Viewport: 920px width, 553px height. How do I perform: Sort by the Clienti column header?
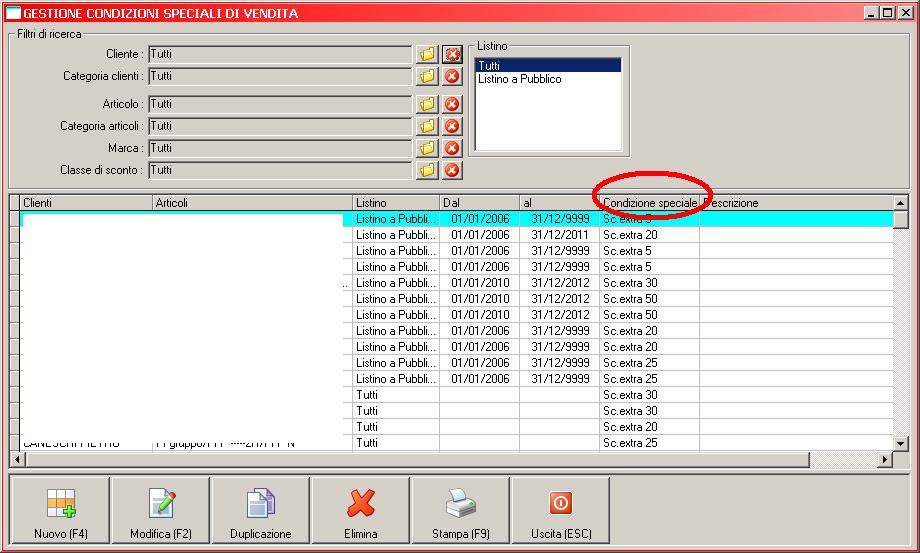pyautogui.click(x=86, y=203)
